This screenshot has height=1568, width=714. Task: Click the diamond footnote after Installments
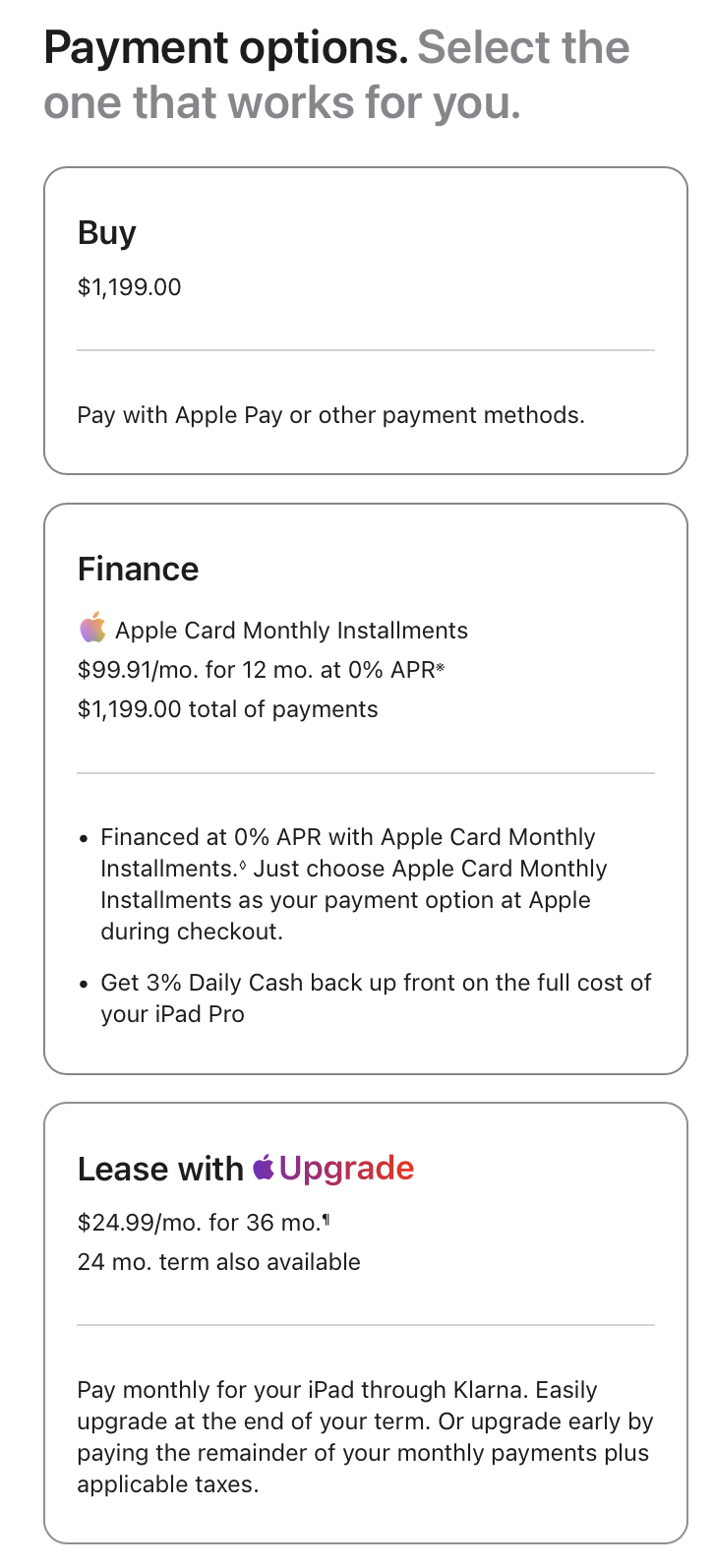point(242,867)
